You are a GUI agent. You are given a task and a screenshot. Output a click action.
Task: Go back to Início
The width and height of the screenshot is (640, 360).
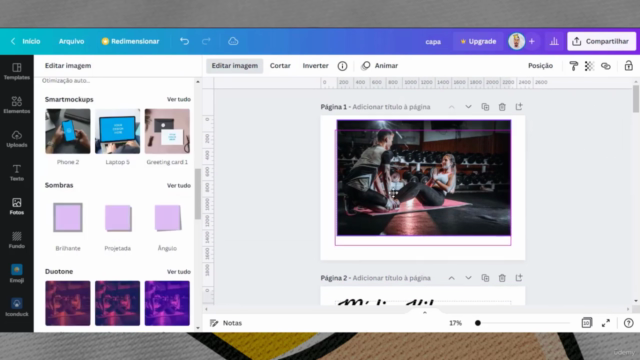click(x=26, y=41)
